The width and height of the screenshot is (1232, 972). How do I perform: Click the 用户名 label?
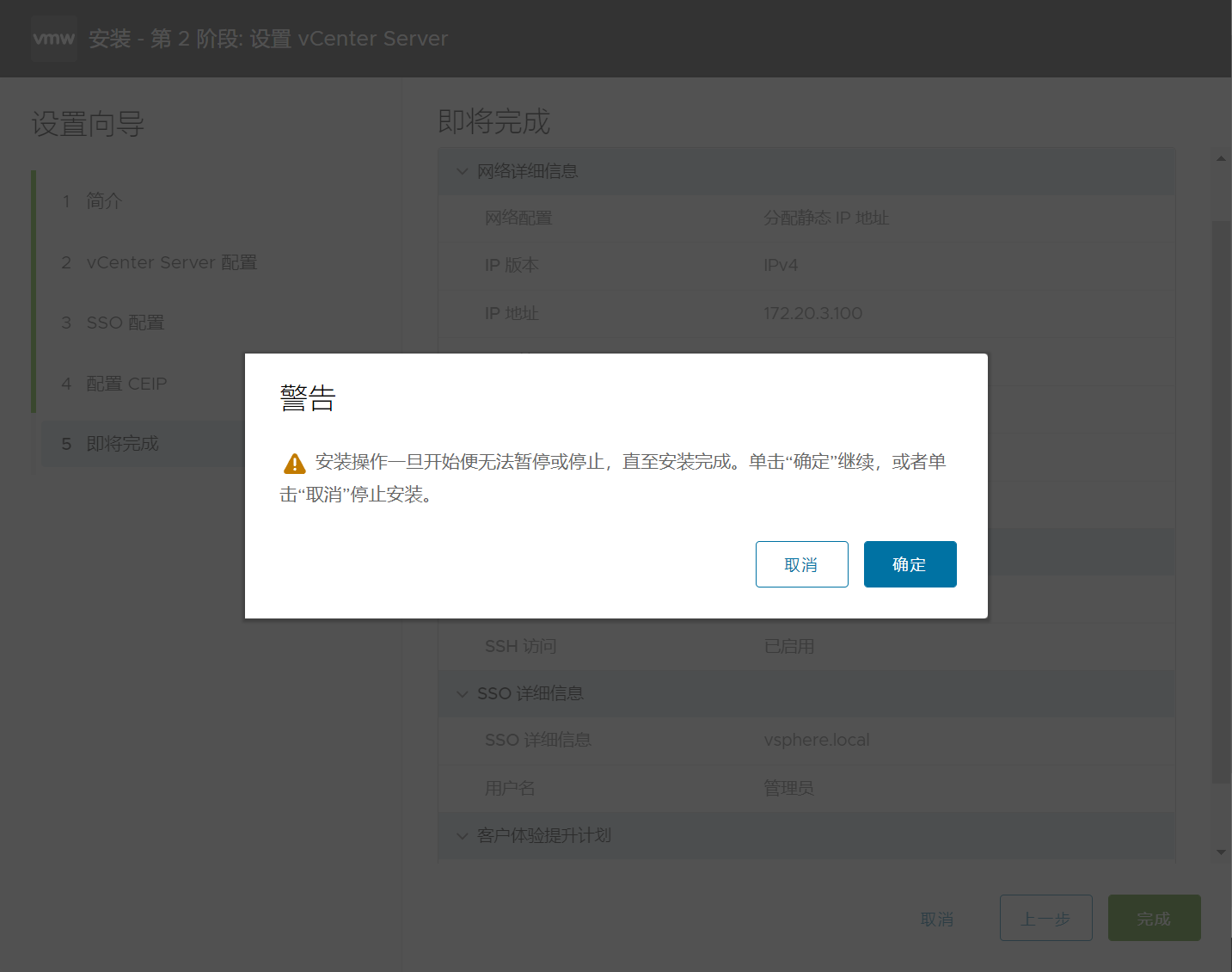[x=510, y=788]
